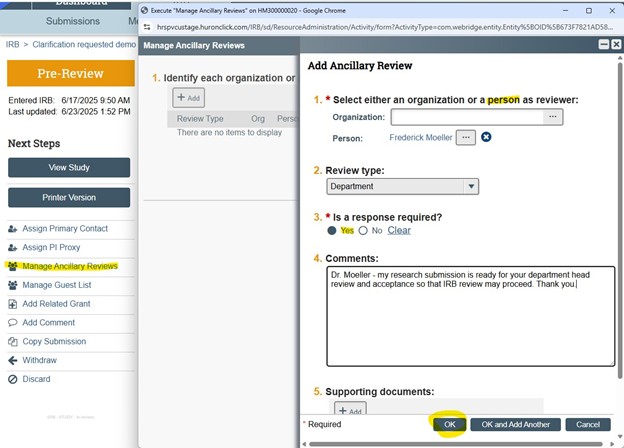Click the Assign PI Proxy person icon
The width and height of the screenshot is (624, 448).
coord(13,247)
